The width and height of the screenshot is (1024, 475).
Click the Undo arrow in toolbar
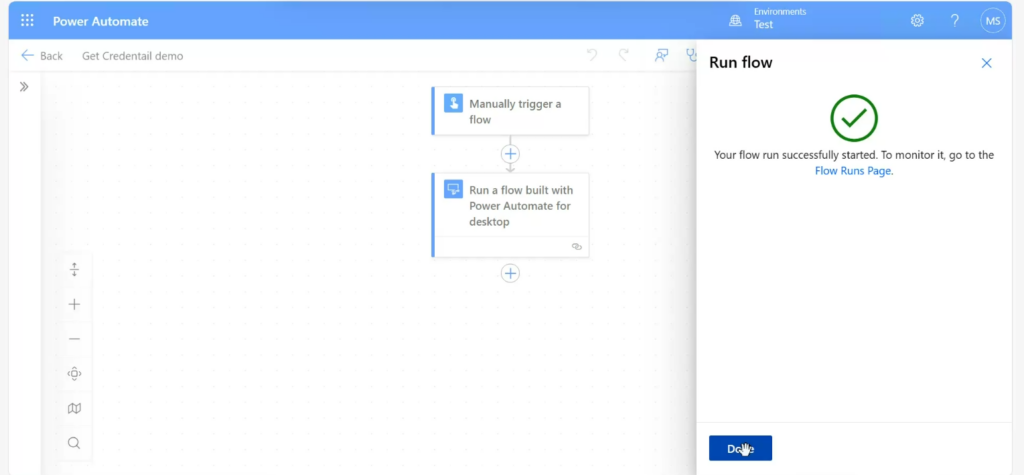pos(592,56)
